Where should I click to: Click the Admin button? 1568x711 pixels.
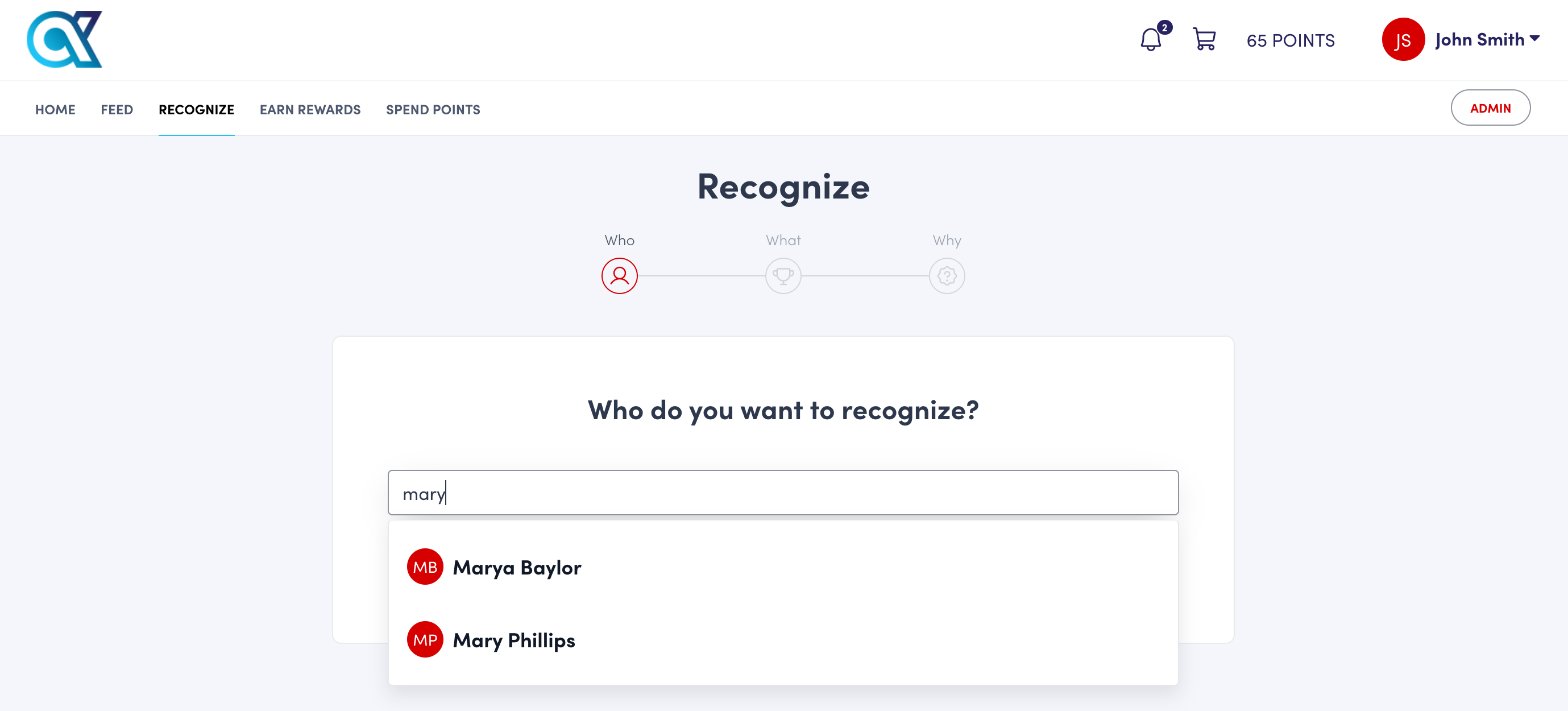[x=1490, y=108]
